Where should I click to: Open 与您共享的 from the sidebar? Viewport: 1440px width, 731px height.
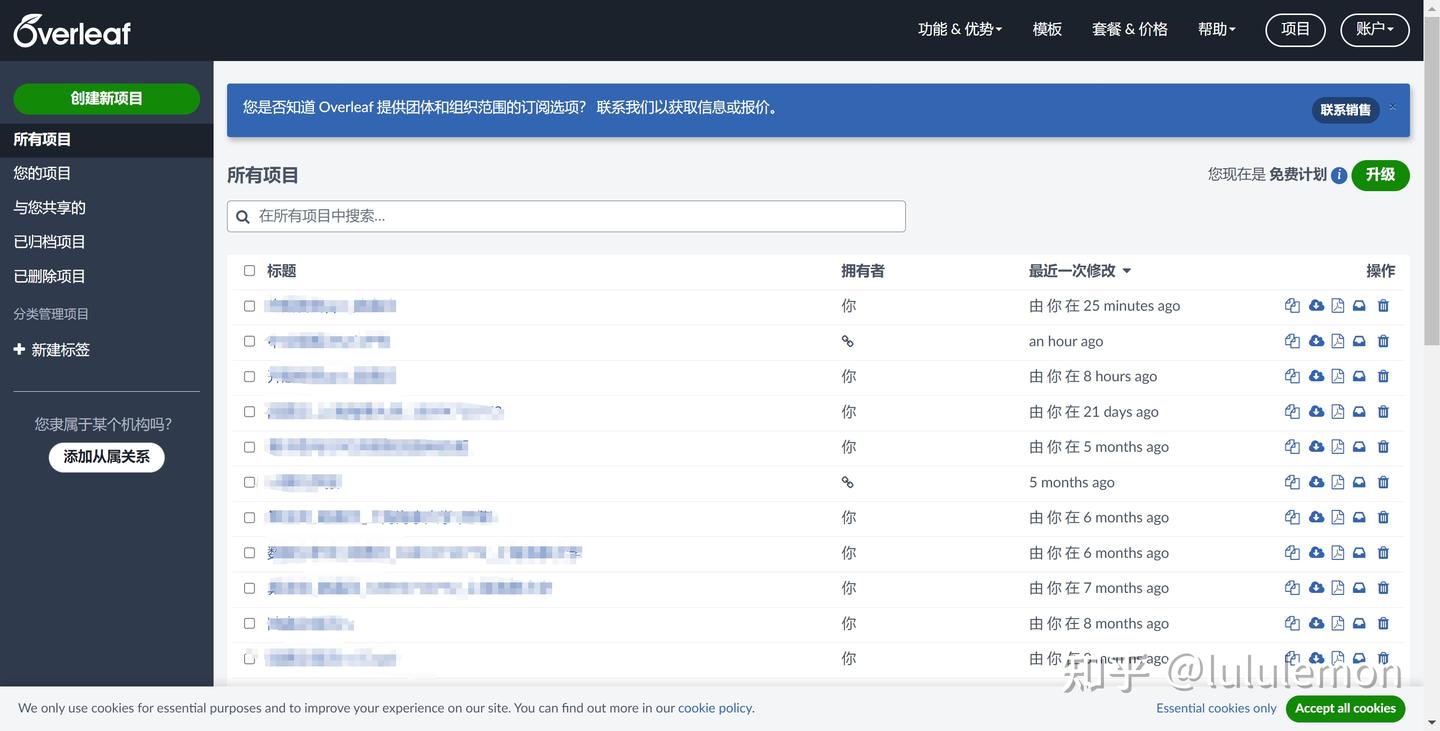pyautogui.click(x=48, y=207)
